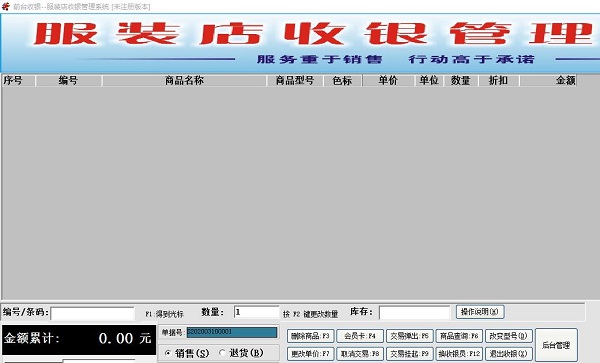Click the 单据号 document number field
The image size is (600, 363).
click(232, 332)
